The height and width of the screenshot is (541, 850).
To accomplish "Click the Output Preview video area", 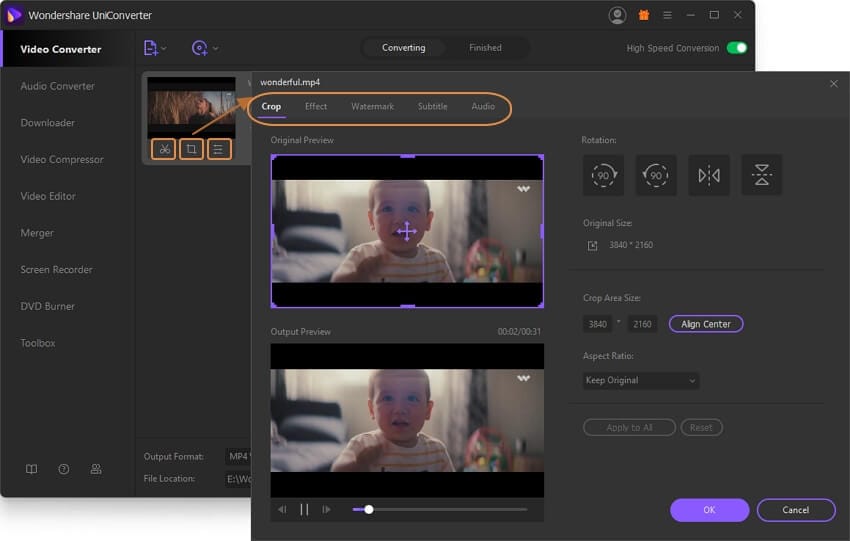I will pyautogui.click(x=407, y=420).
